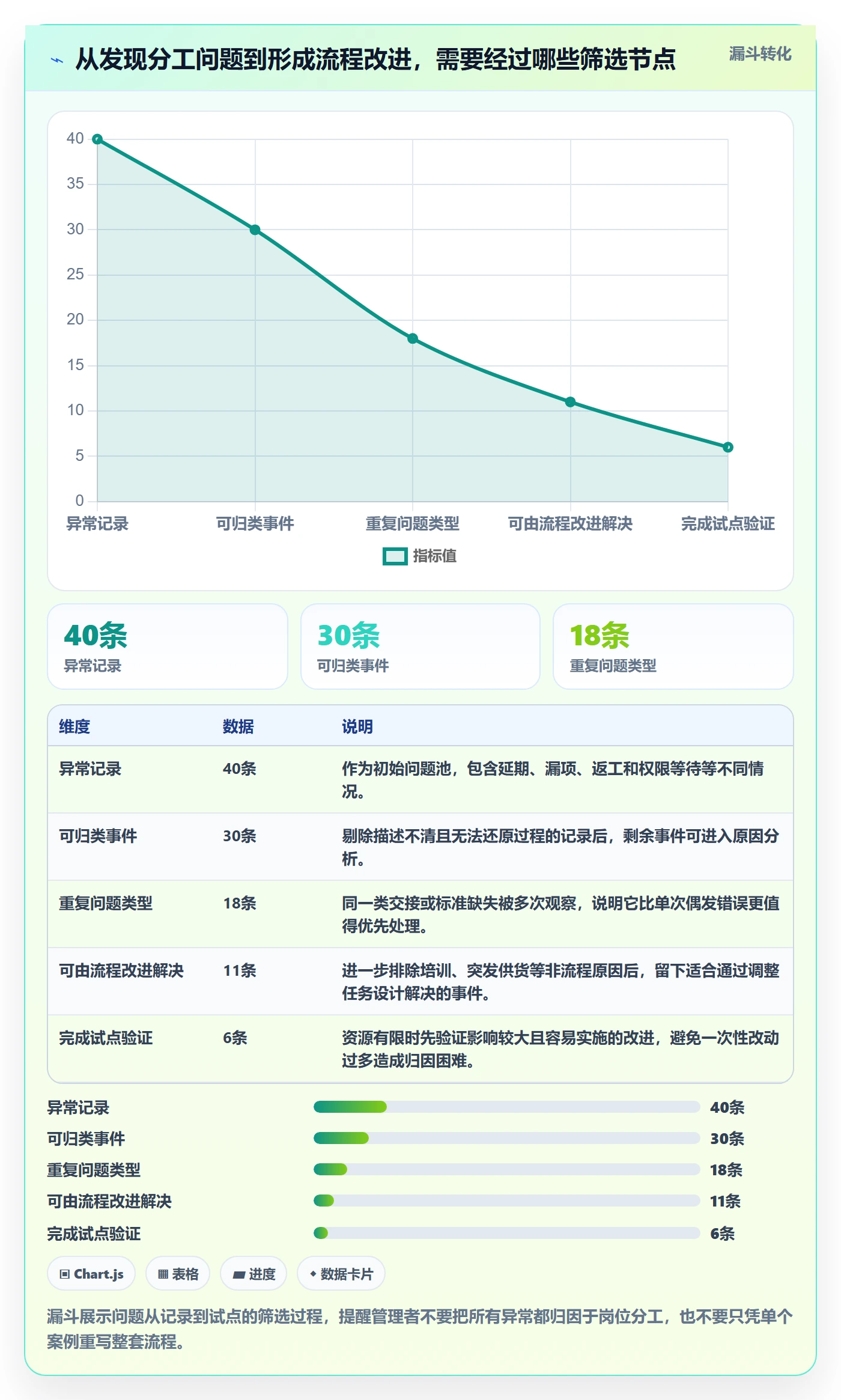Viewport: 841px width, 1400px height.
Task: Click the 说明 column header
Action: coord(357,726)
